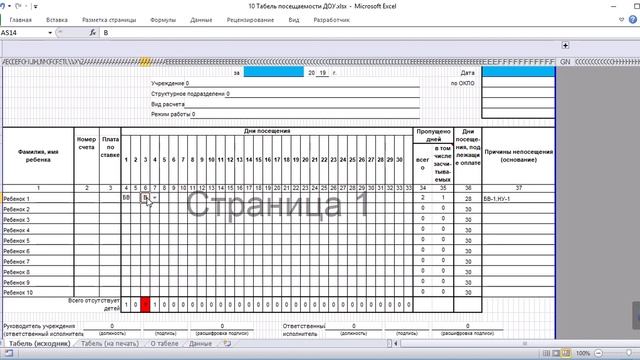Click the Всего отсутствует детей label
This screenshot has height=360, width=640.
click(x=94, y=304)
